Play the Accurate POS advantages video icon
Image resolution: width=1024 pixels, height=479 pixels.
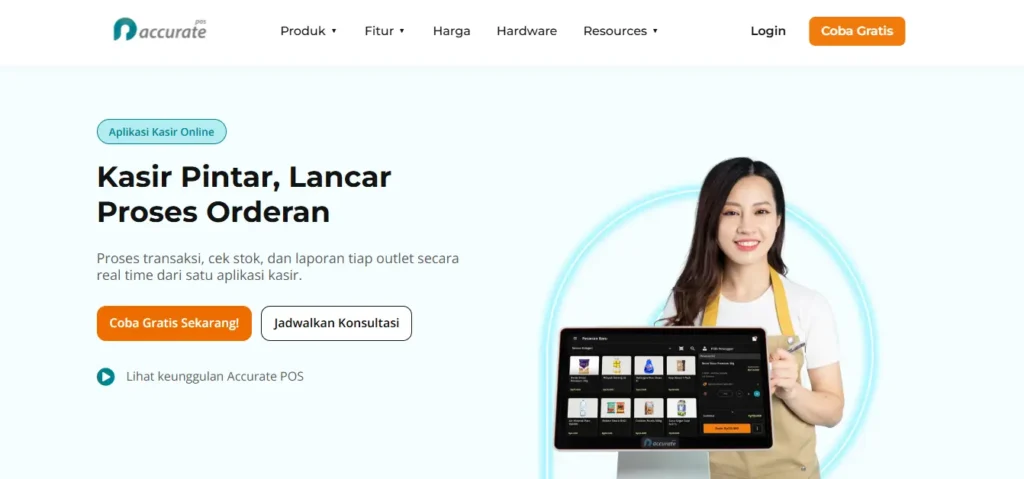tap(106, 377)
